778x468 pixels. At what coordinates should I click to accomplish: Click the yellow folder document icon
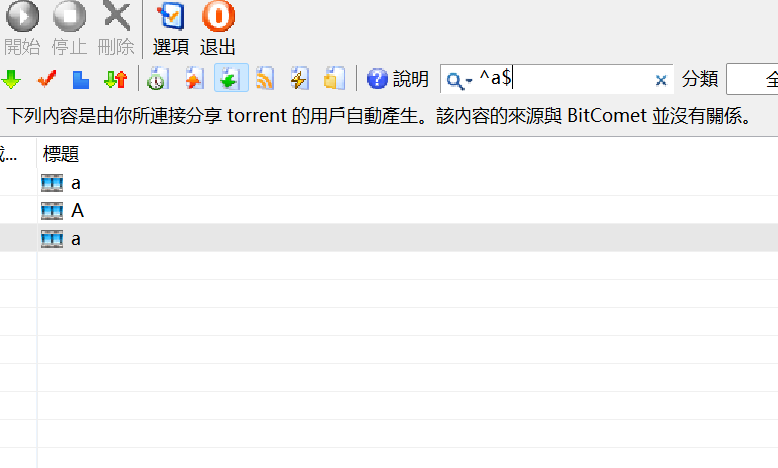334,78
